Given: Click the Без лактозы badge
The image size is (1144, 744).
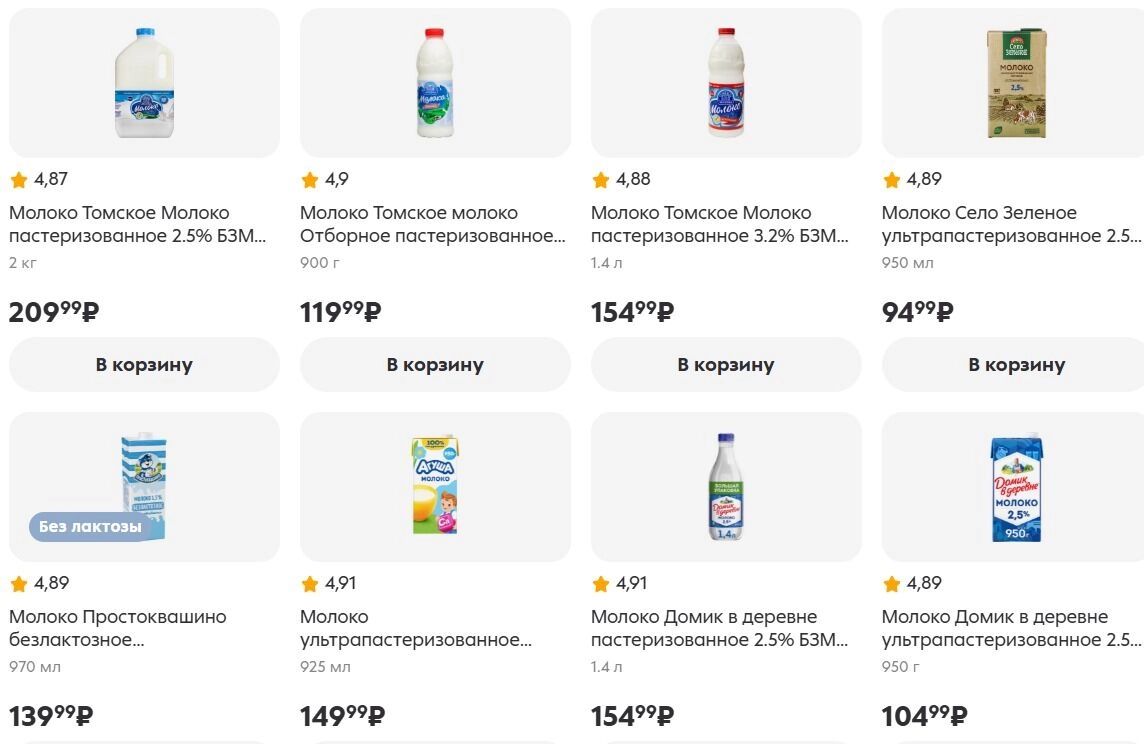Looking at the screenshot, I should [90, 526].
